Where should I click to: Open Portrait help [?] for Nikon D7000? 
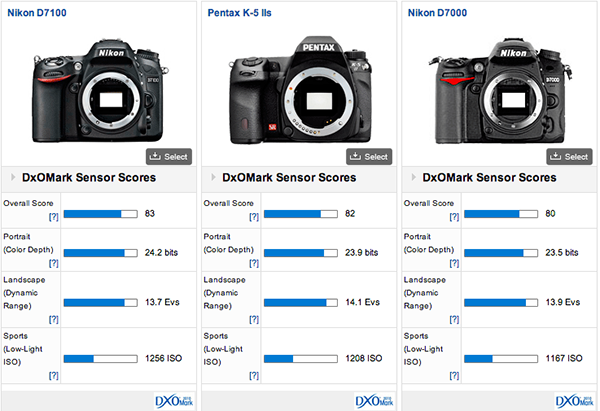coord(454,263)
